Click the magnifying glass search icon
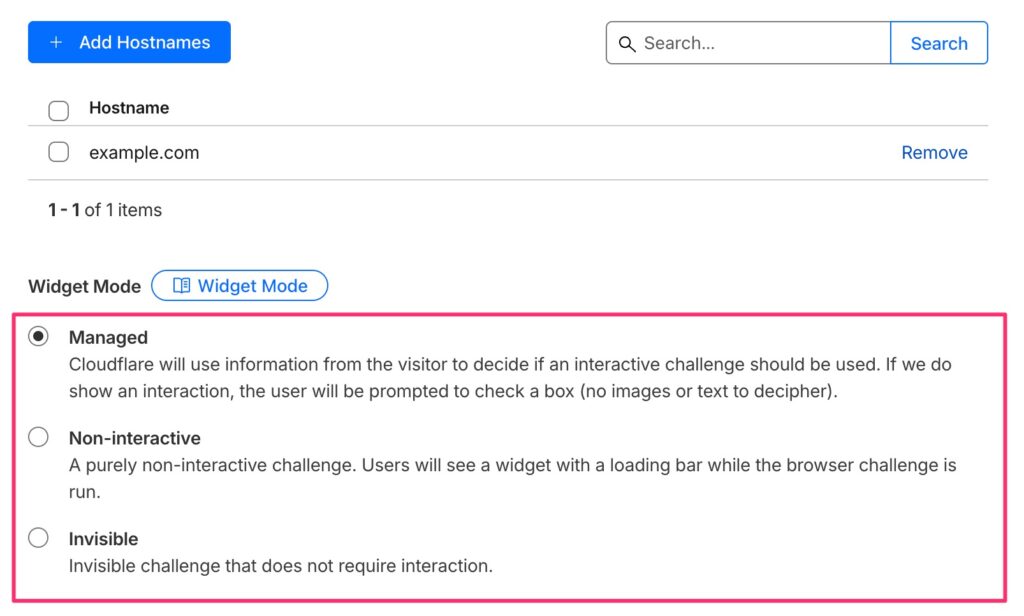This screenshot has height=616, width=1024. pyautogui.click(x=627, y=44)
